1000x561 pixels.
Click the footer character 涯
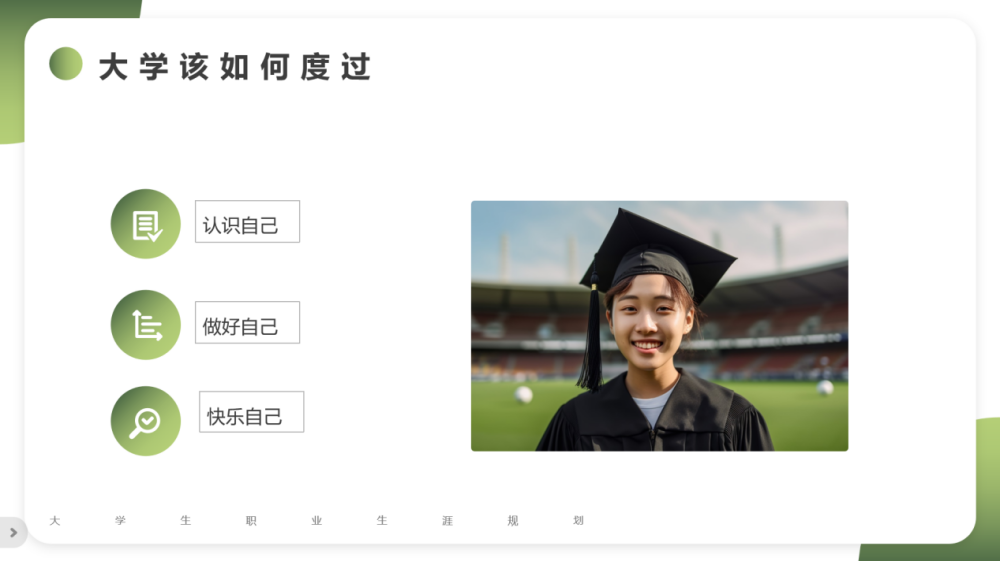coord(448,521)
